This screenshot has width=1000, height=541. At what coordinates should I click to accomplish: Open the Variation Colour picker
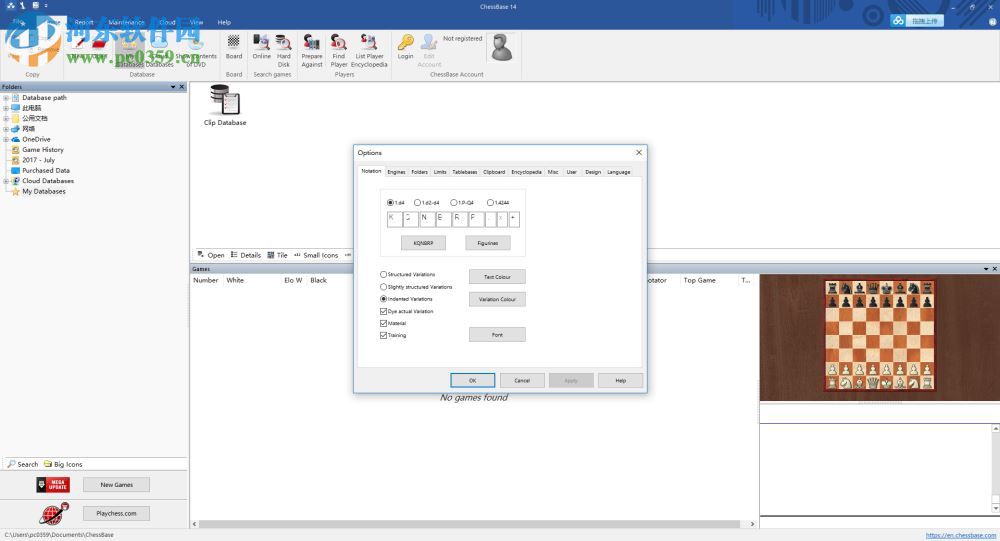tap(497, 299)
